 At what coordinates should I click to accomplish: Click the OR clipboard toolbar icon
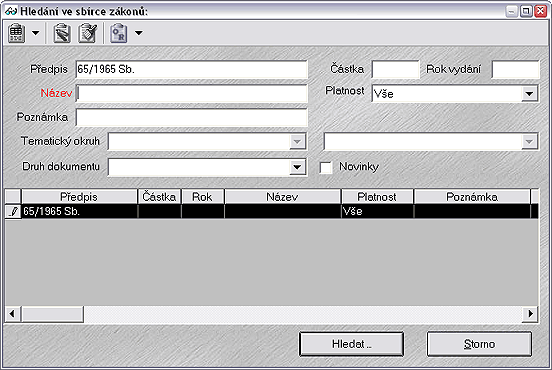click(119, 33)
